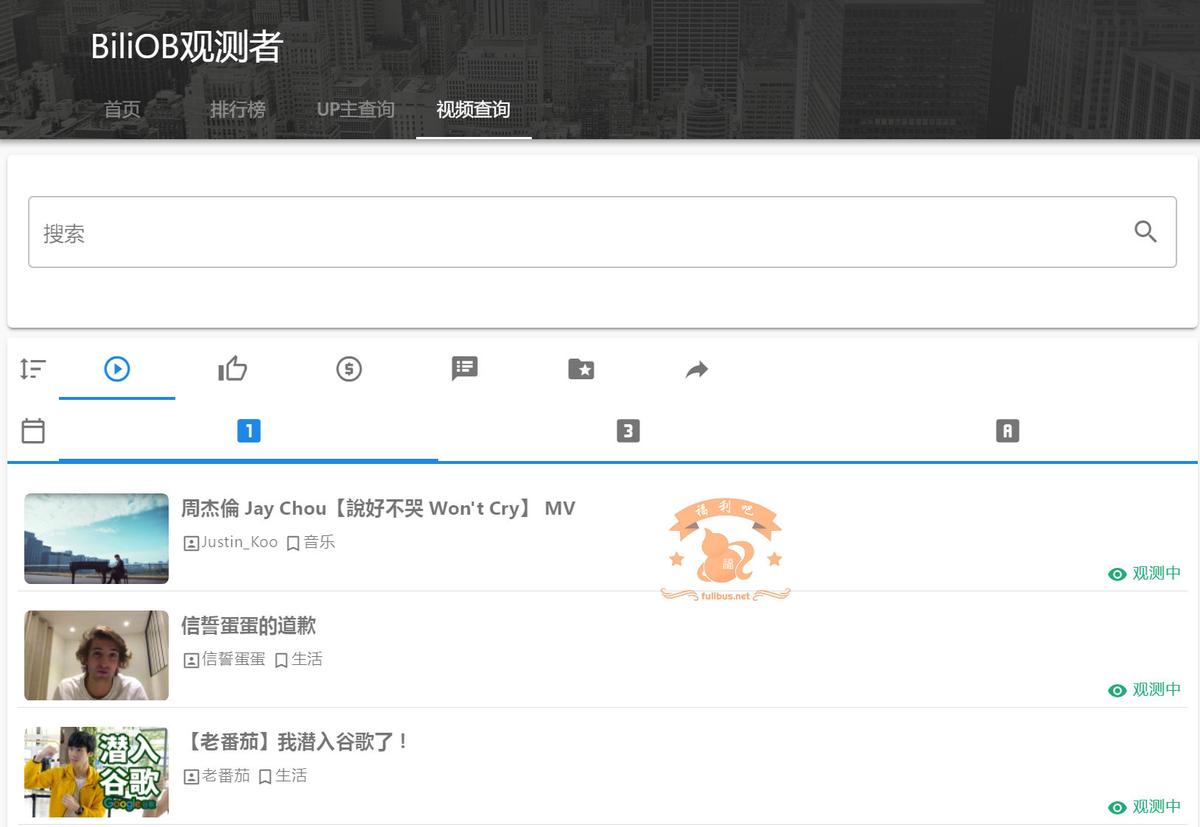The height and width of the screenshot is (827, 1200).
Task: Sort videos by thumbs-up likes icon
Action: pyautogui.click(x=233, y=369)
